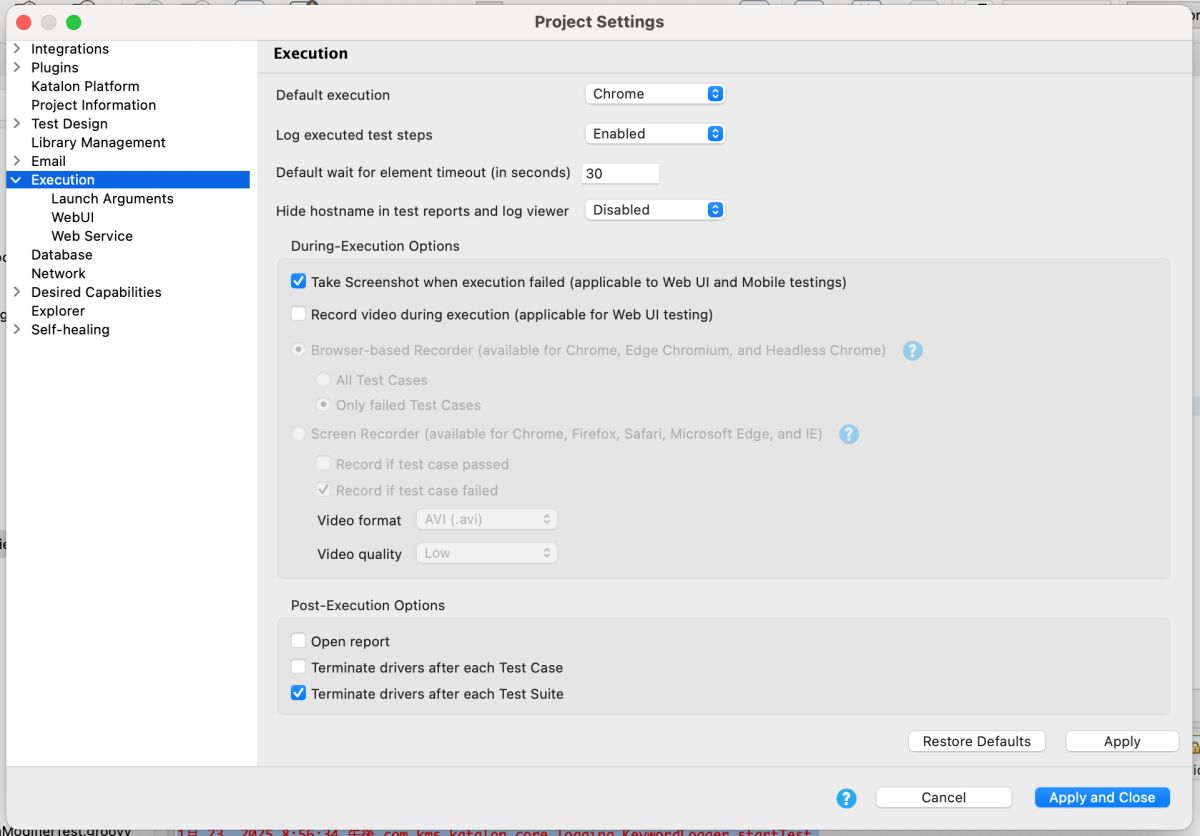Click the Apply button
Screen dimensions: 1200x836
[x=1122, y=741]
